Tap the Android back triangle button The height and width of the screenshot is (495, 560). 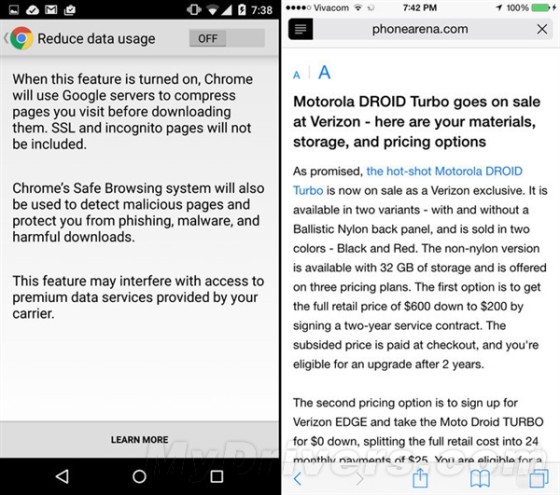(x=62, y=476)
